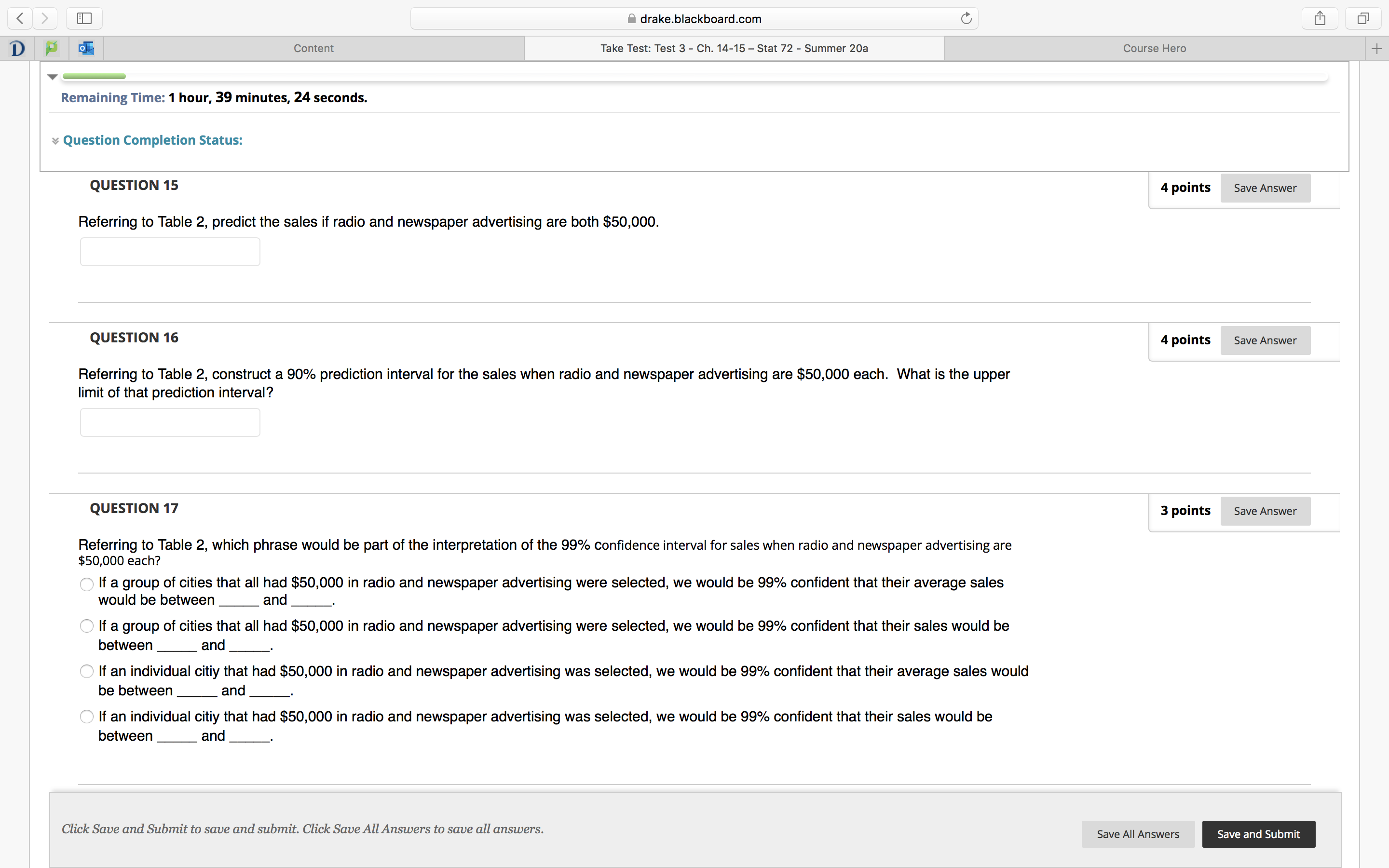This screenshot has width=1389, height=868.
Task: Add new tab with plus icon
Action: tap(1376, 49)
